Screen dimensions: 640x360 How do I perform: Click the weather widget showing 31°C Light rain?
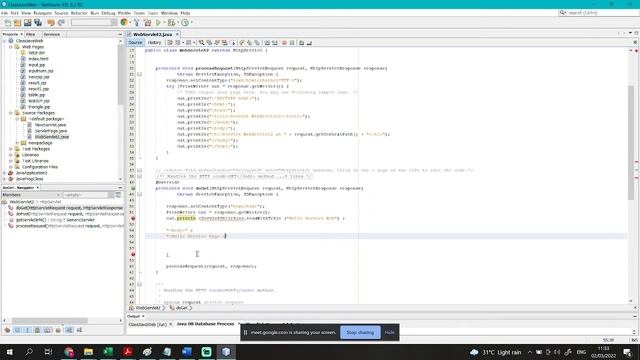(x=496, y=352)
